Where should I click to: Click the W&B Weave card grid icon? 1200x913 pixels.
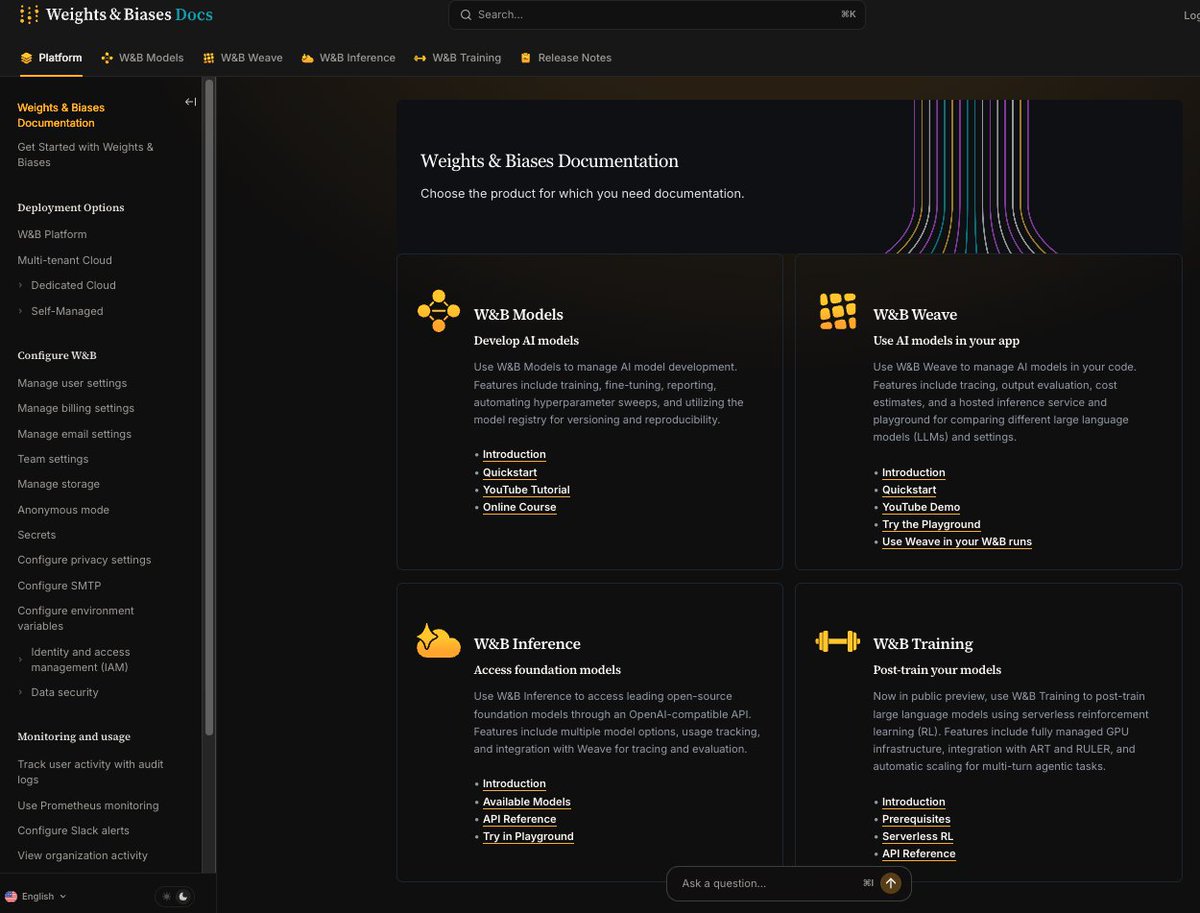(x=838, y=311)
